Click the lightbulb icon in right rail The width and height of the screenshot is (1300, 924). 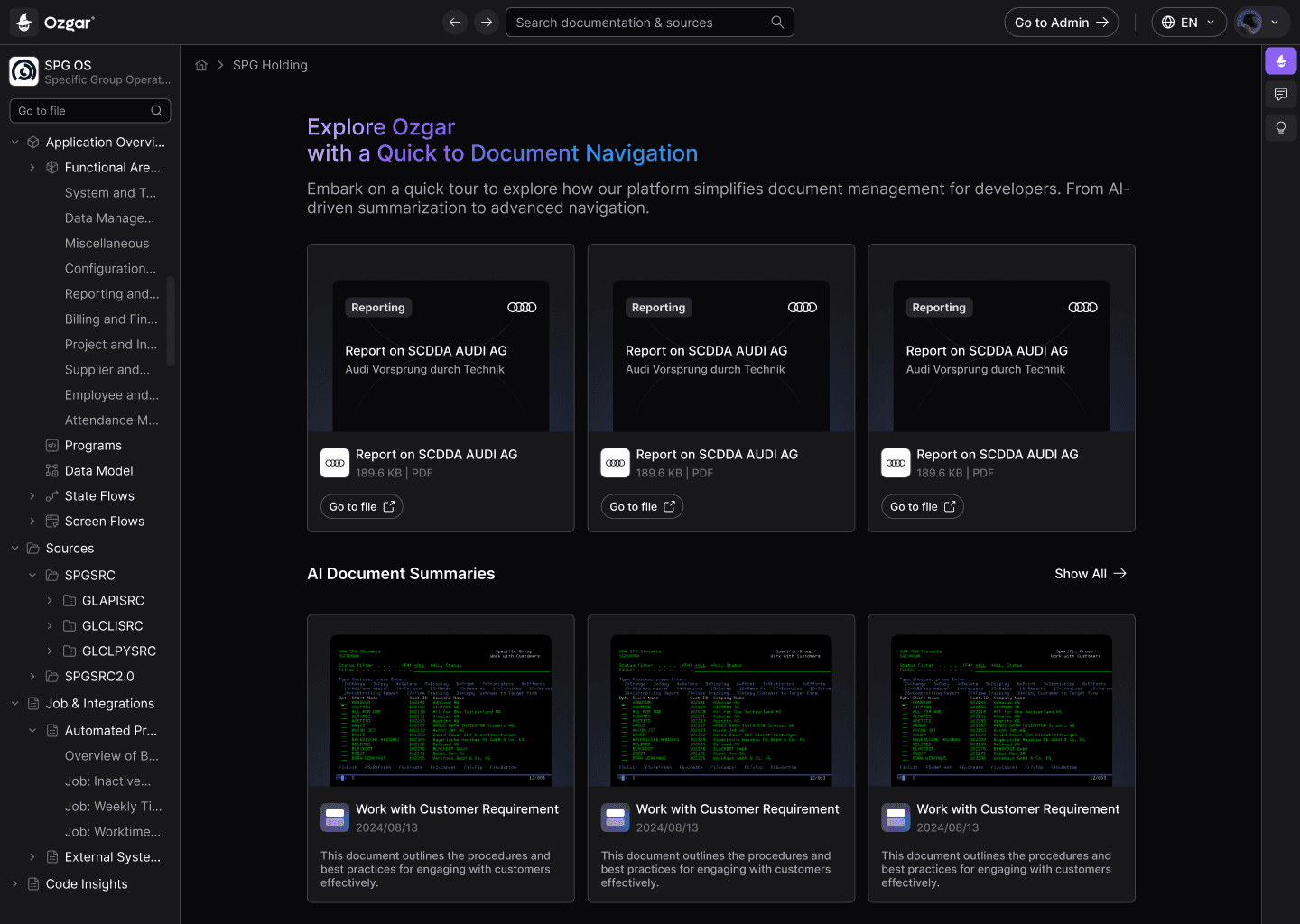[x=1280, y=127]
